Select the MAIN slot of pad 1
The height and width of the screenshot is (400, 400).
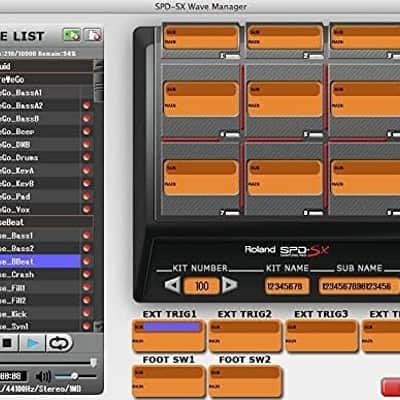[201, 43]
